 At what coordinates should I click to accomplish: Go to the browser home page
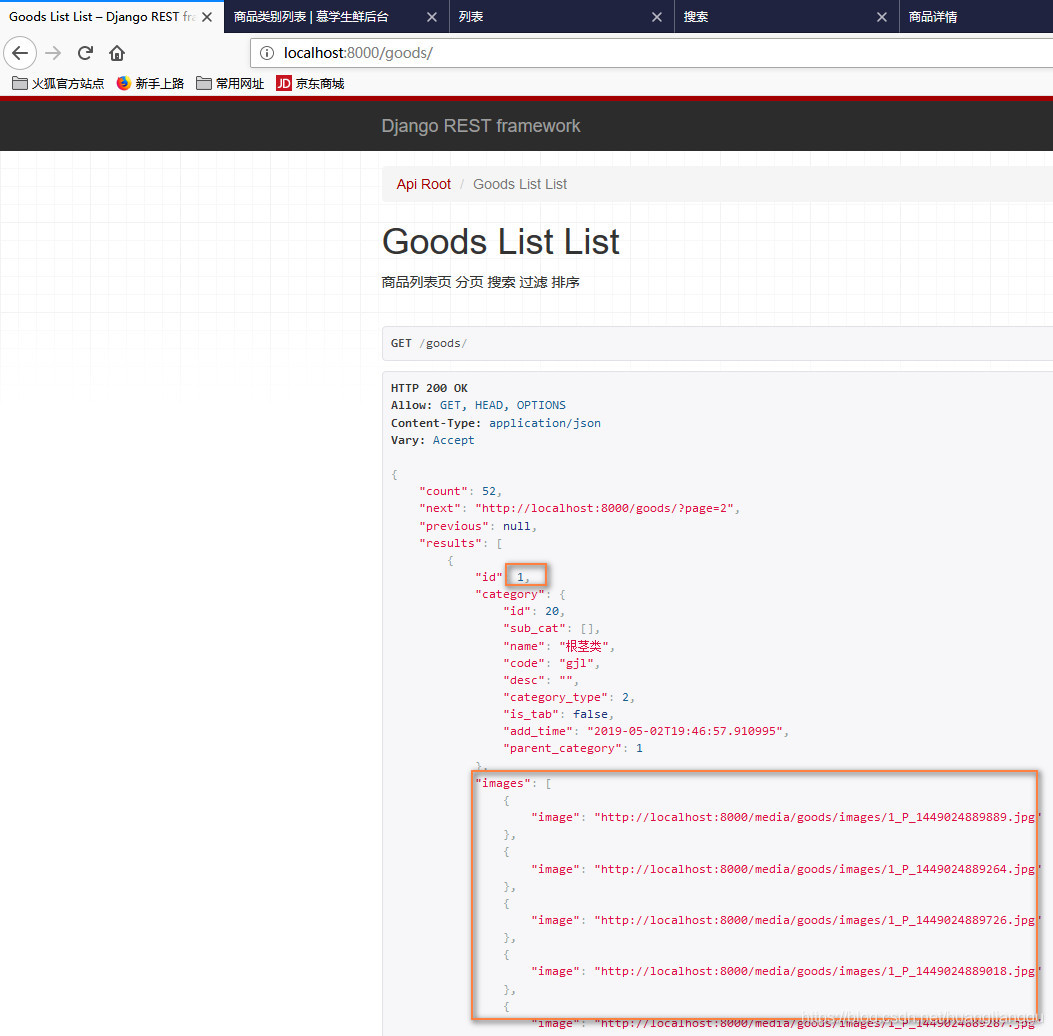click(x=117, y=53)
